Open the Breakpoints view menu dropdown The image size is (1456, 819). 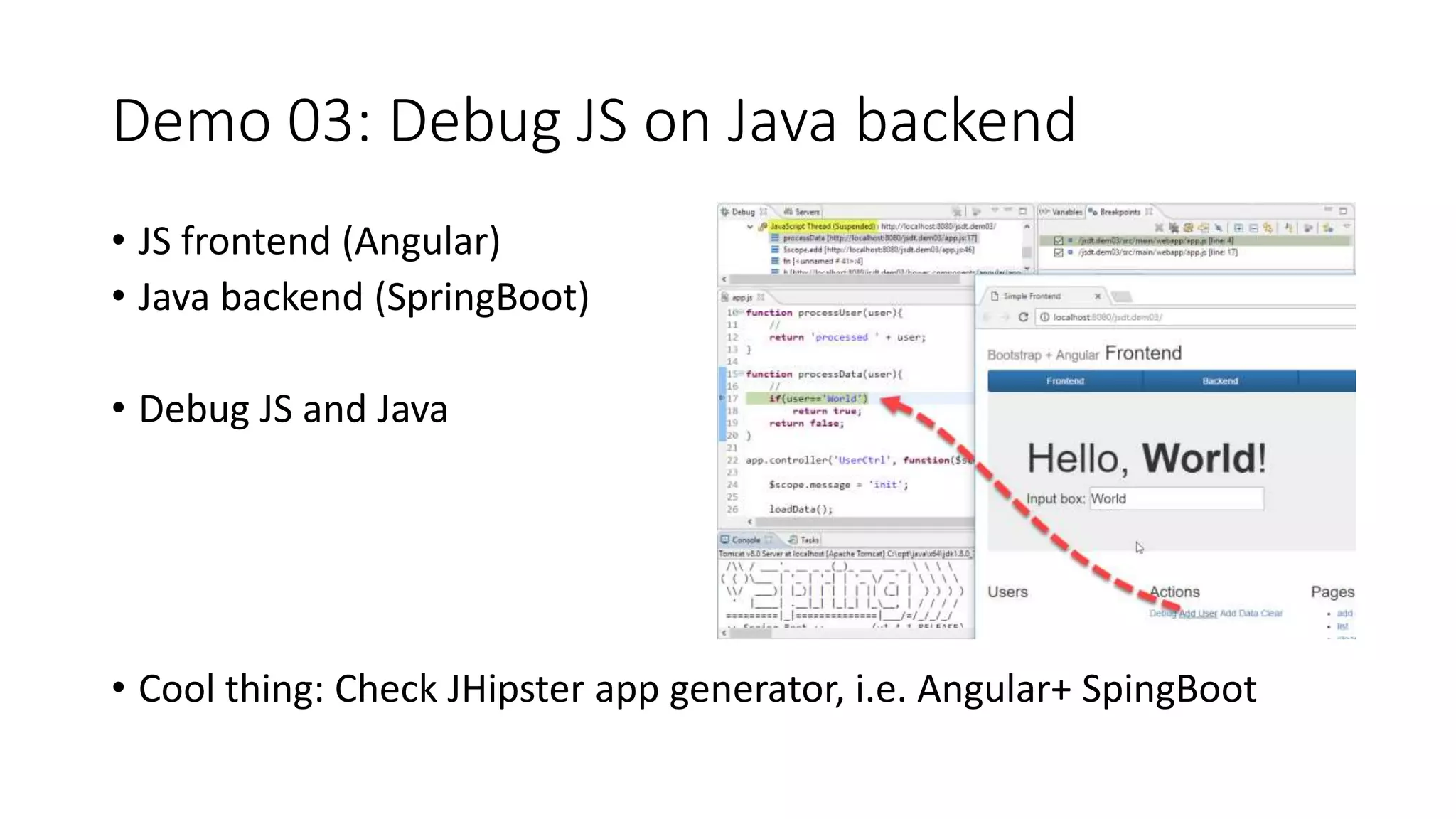(x=1347, y=226)
